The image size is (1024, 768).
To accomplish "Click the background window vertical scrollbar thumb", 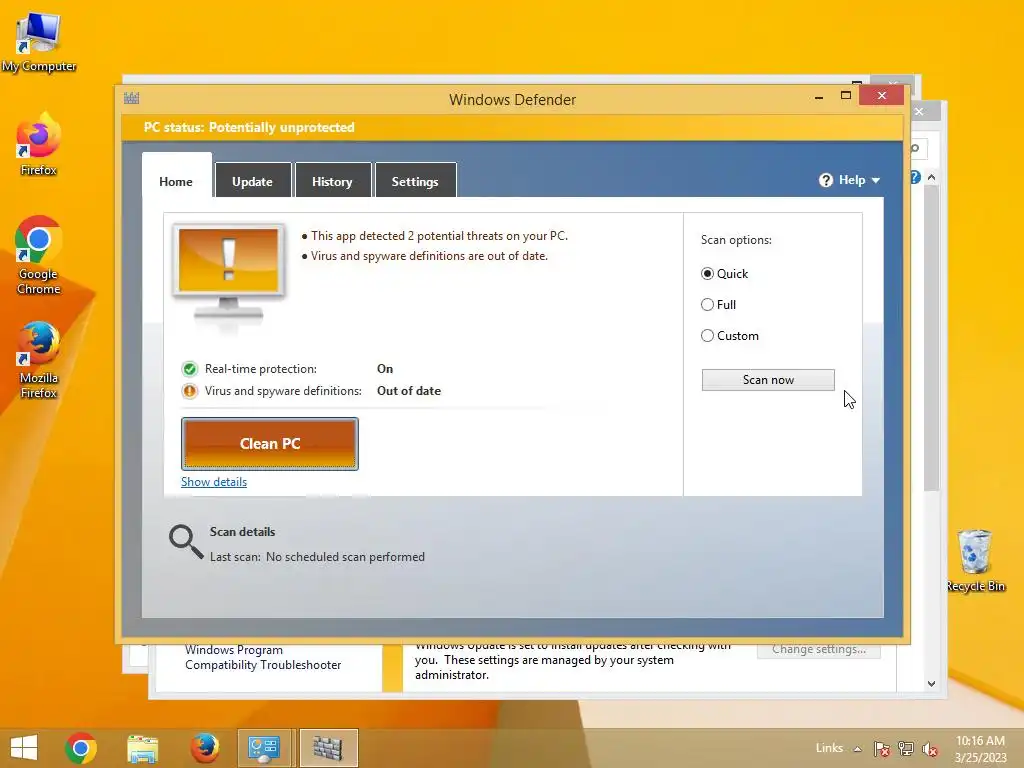I will (932, 338).
